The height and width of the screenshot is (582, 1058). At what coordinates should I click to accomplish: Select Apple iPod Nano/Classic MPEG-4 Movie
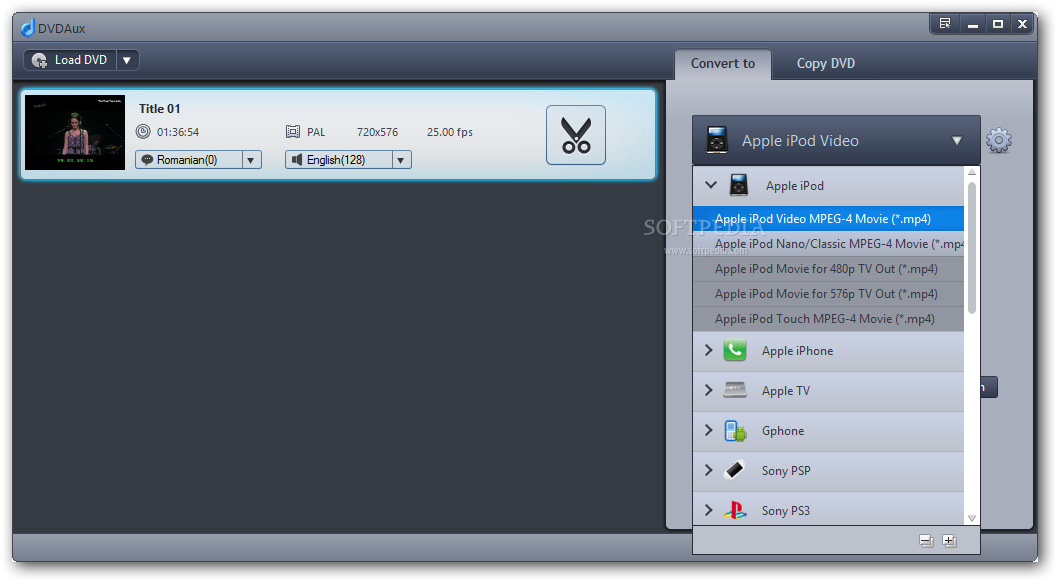[828, 243]
